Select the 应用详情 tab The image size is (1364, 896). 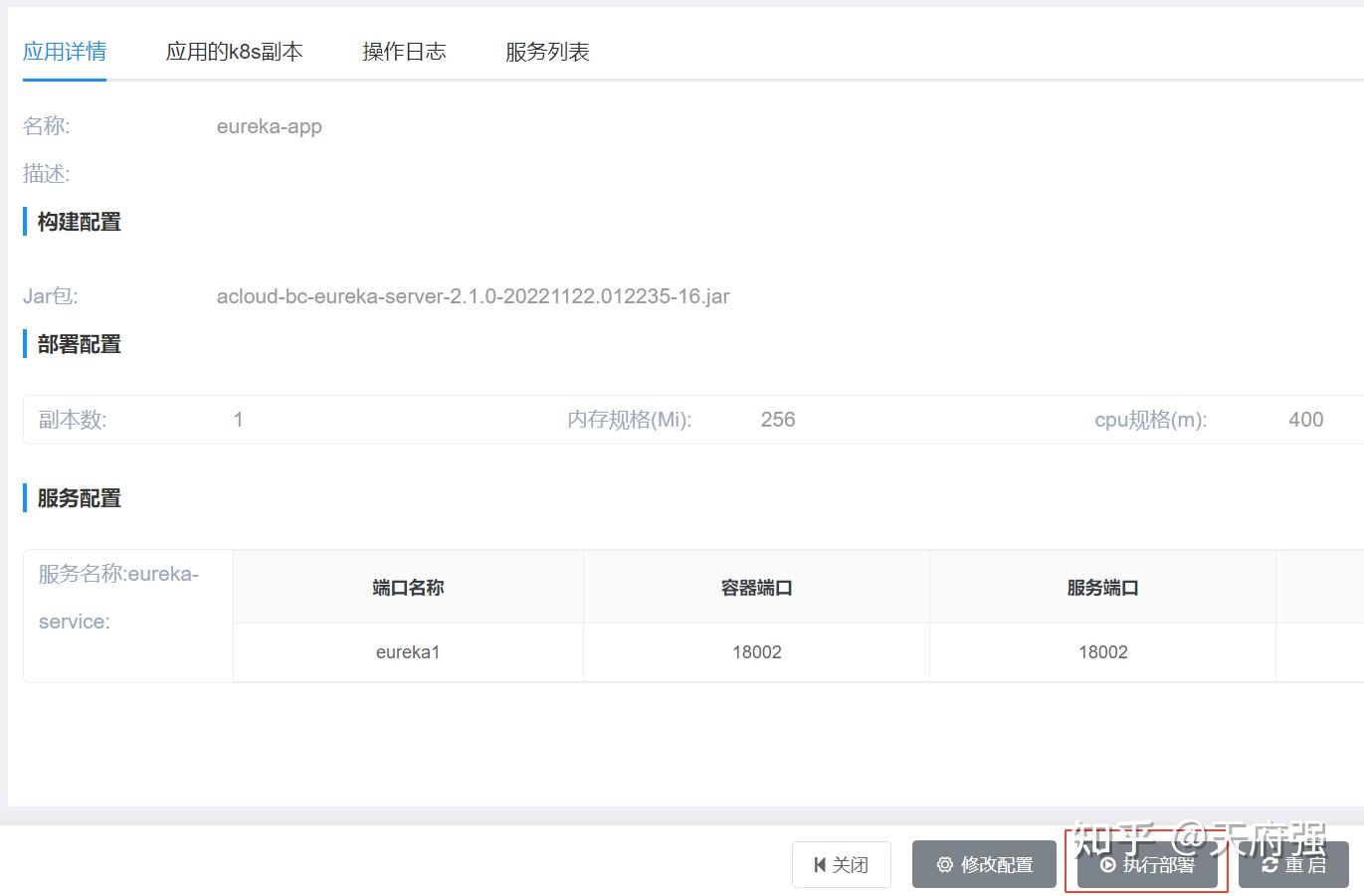tap(64, 52)
